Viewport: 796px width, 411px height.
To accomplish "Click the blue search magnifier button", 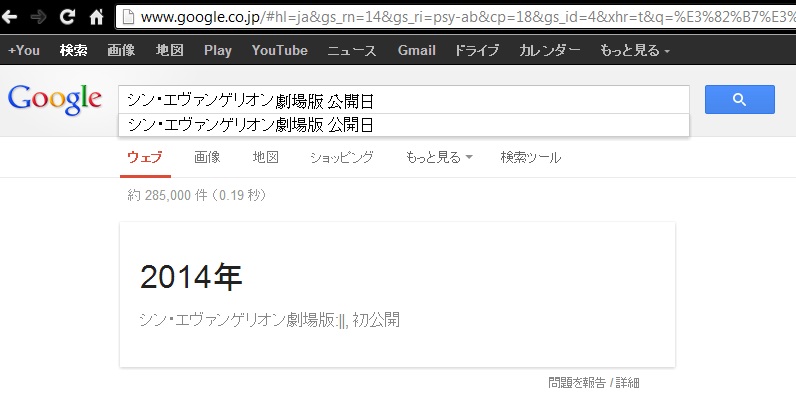I will [x=739, y=99].
